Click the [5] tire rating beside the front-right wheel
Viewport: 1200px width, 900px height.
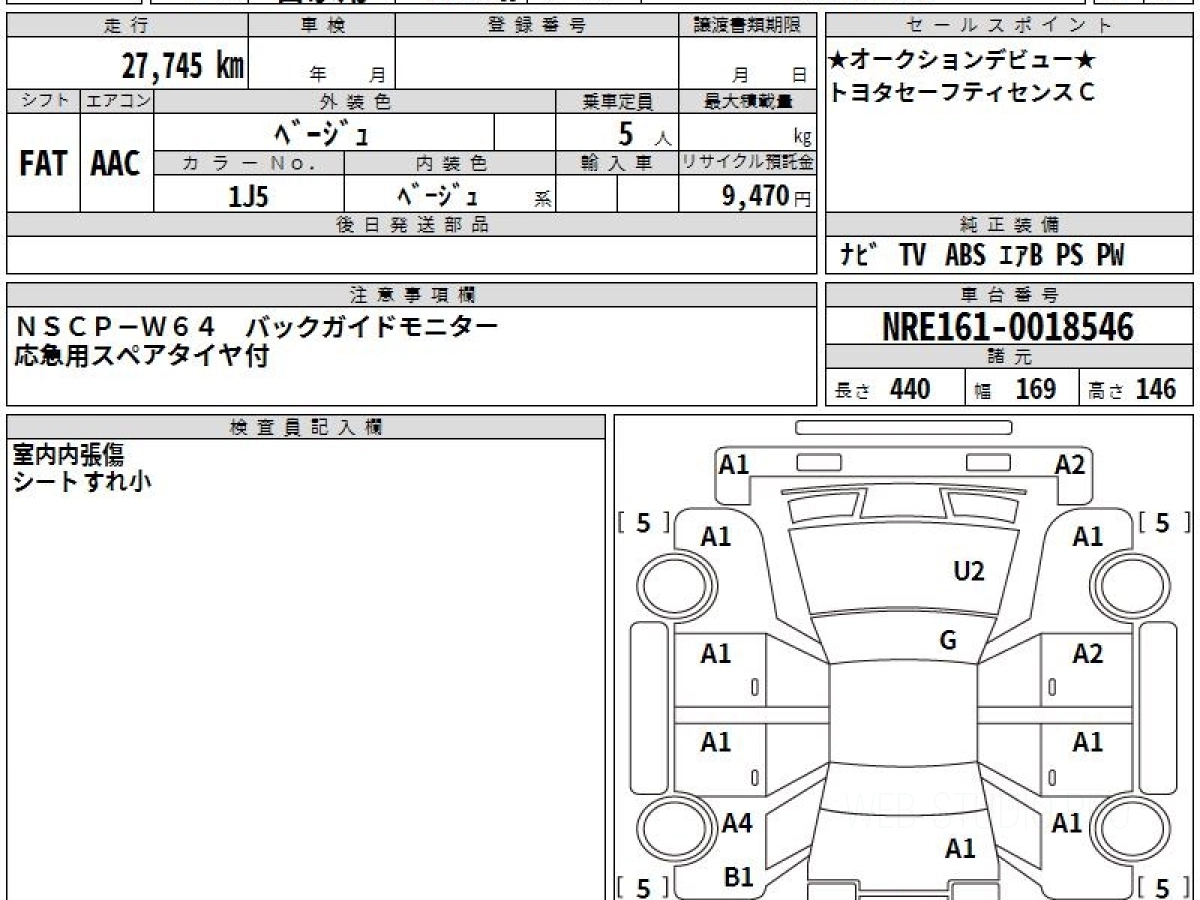(1162, 522)
